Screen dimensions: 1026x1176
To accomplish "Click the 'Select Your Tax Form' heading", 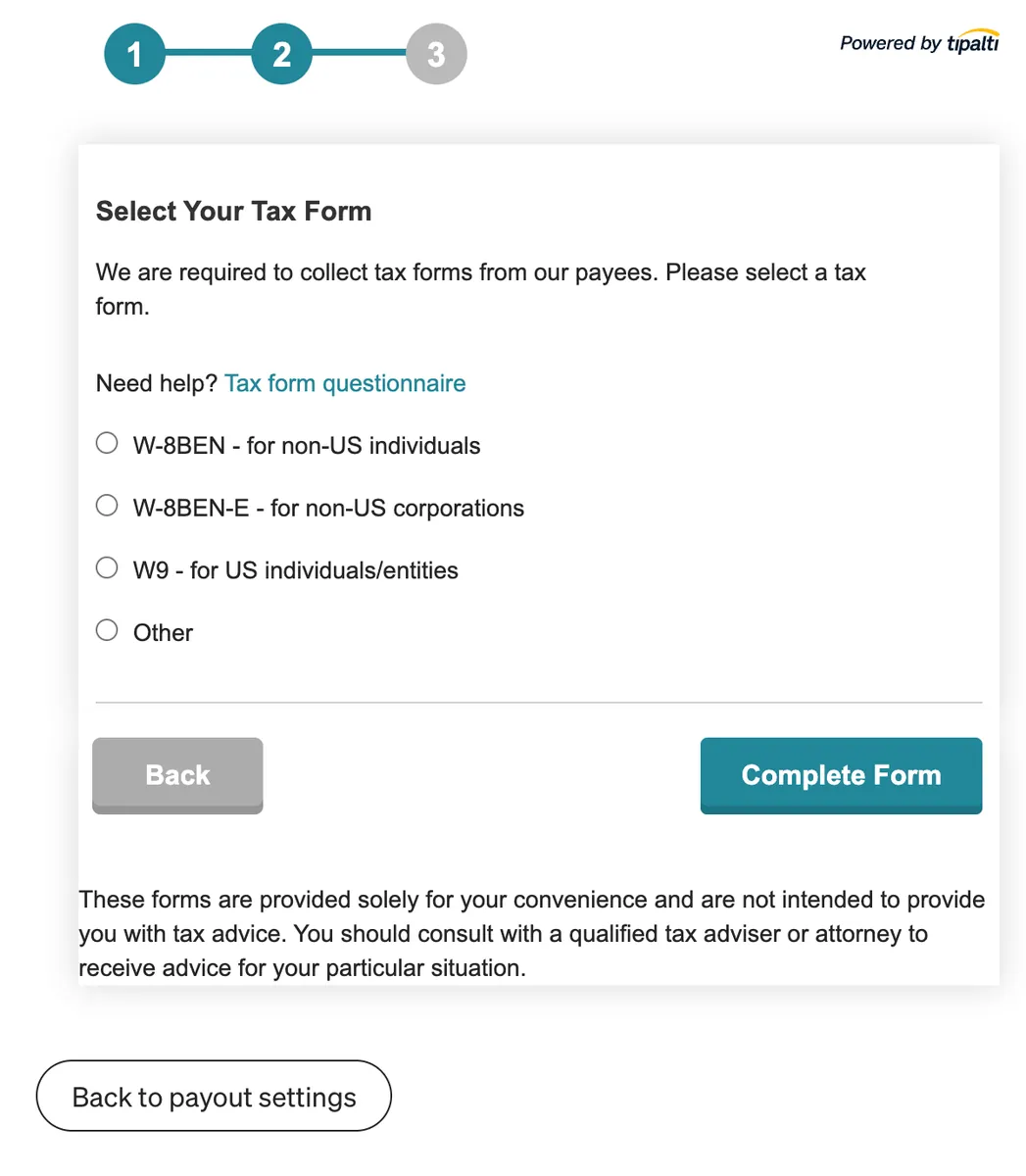I will coord(233,212).
